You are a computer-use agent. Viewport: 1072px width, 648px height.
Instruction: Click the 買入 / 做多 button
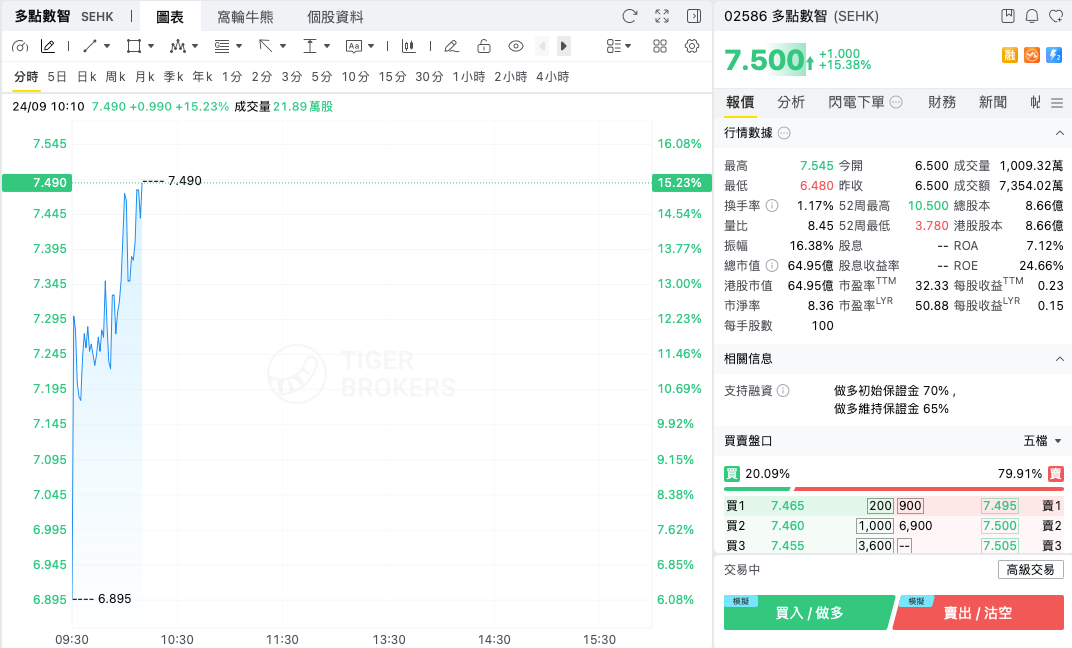tap(809, 612)
